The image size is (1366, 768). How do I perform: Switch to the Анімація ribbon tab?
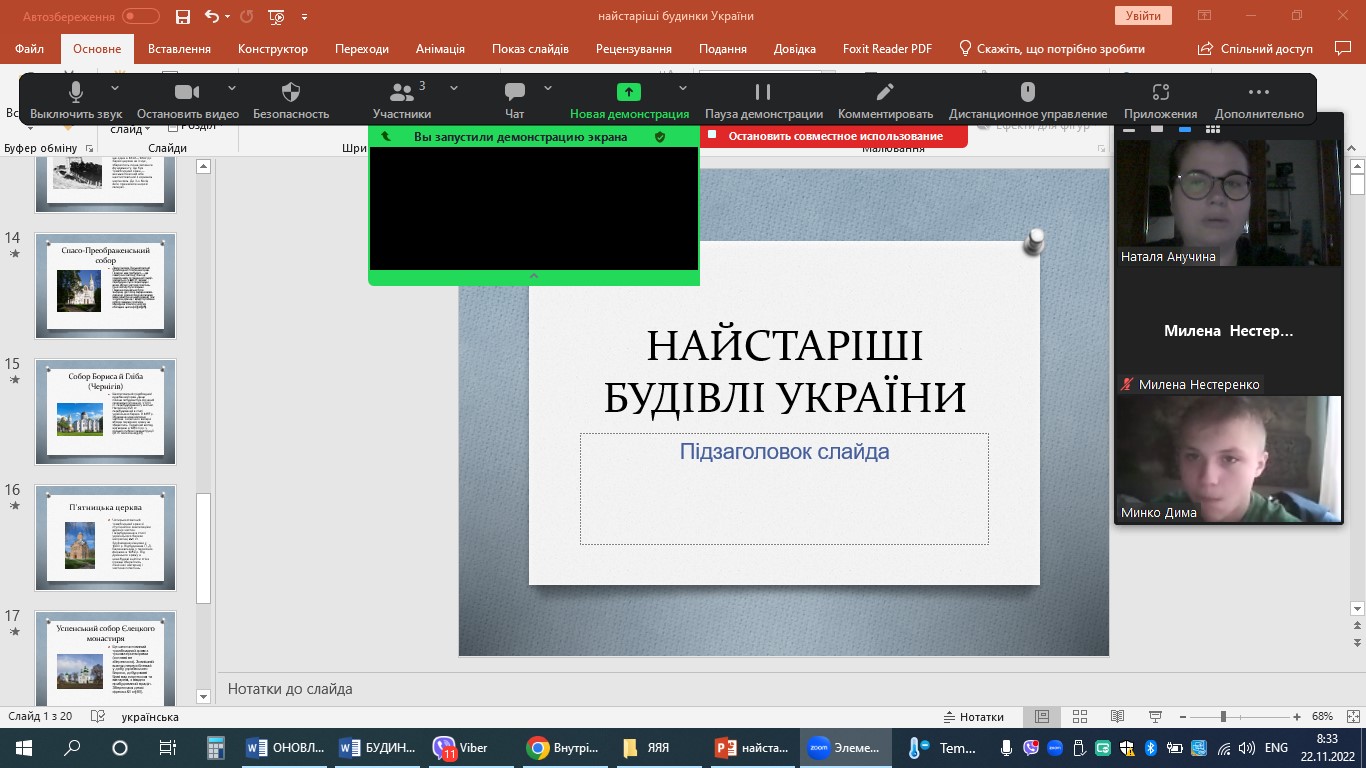(440, 49)
